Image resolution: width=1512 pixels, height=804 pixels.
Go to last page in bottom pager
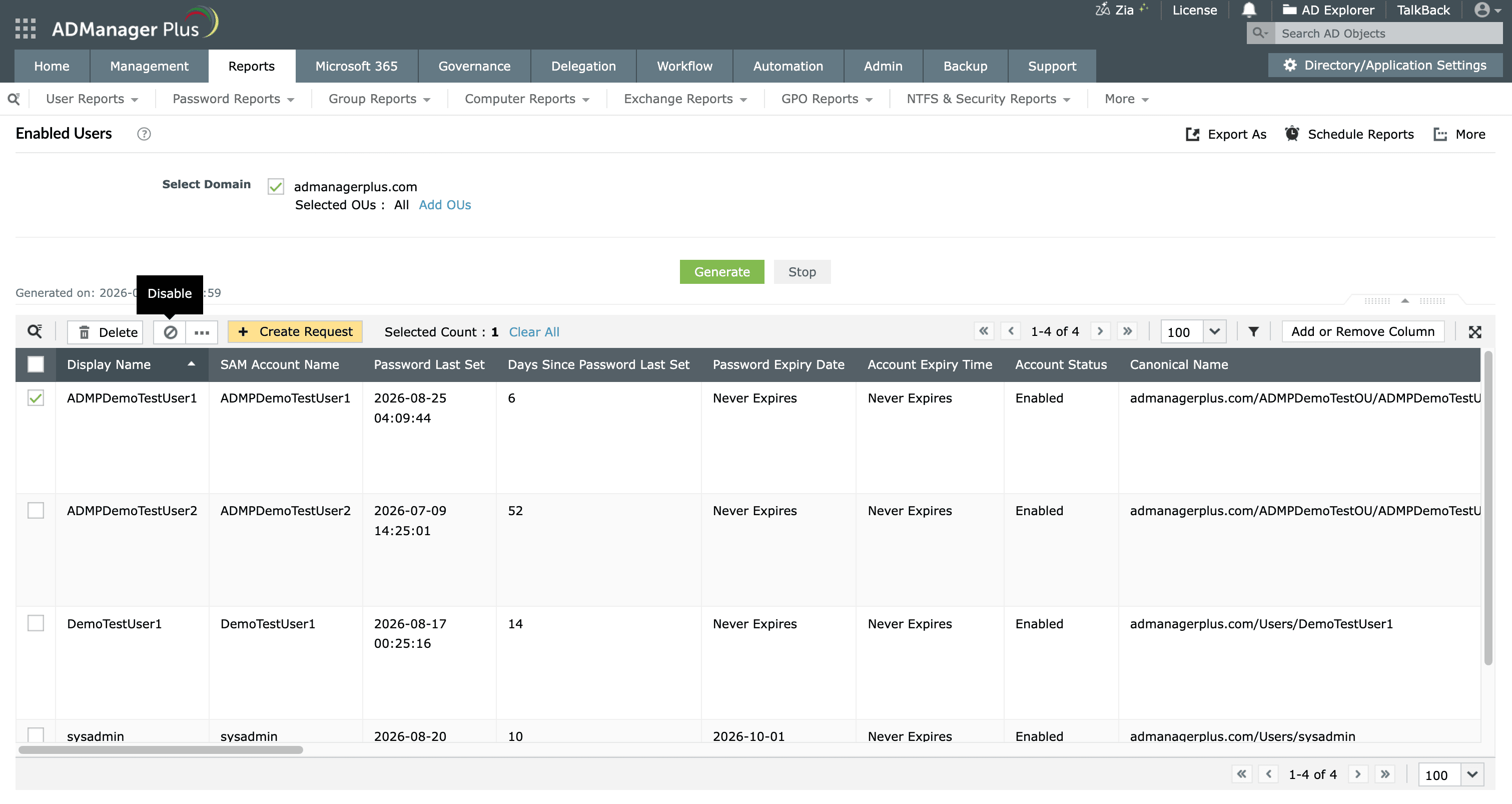pyautogui.click(x=1385, y=774)
